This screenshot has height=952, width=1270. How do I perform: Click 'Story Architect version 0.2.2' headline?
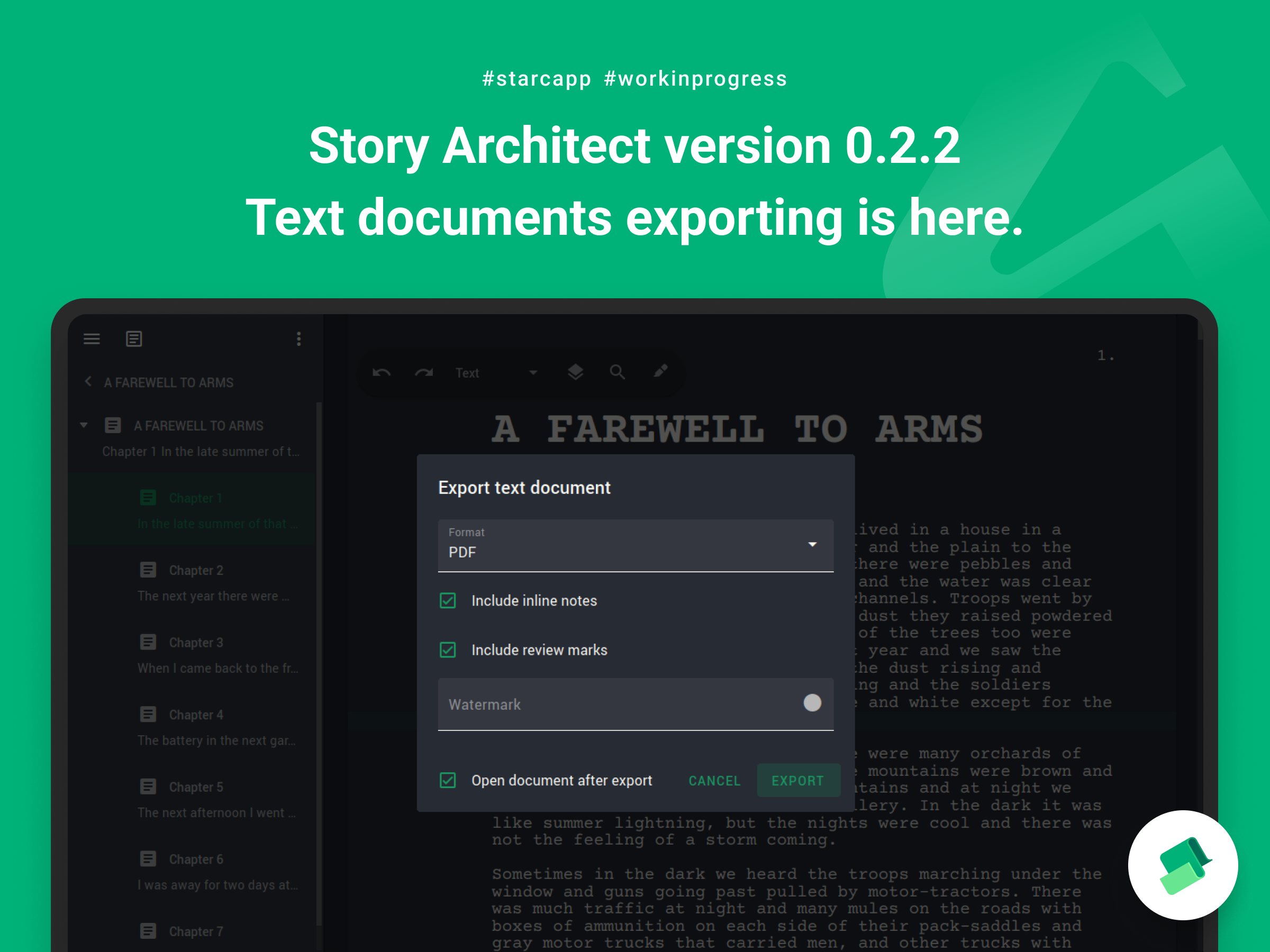[x=635, y=146]
